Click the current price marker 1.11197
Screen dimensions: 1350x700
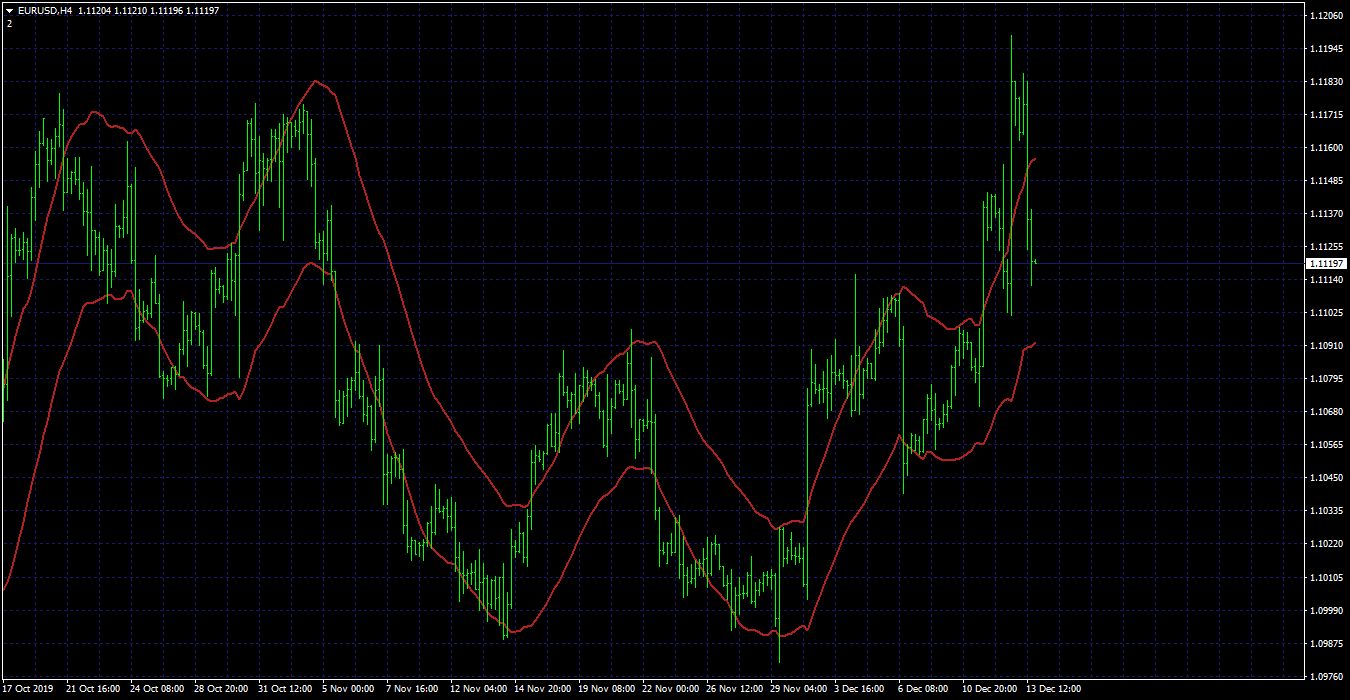1326,263
